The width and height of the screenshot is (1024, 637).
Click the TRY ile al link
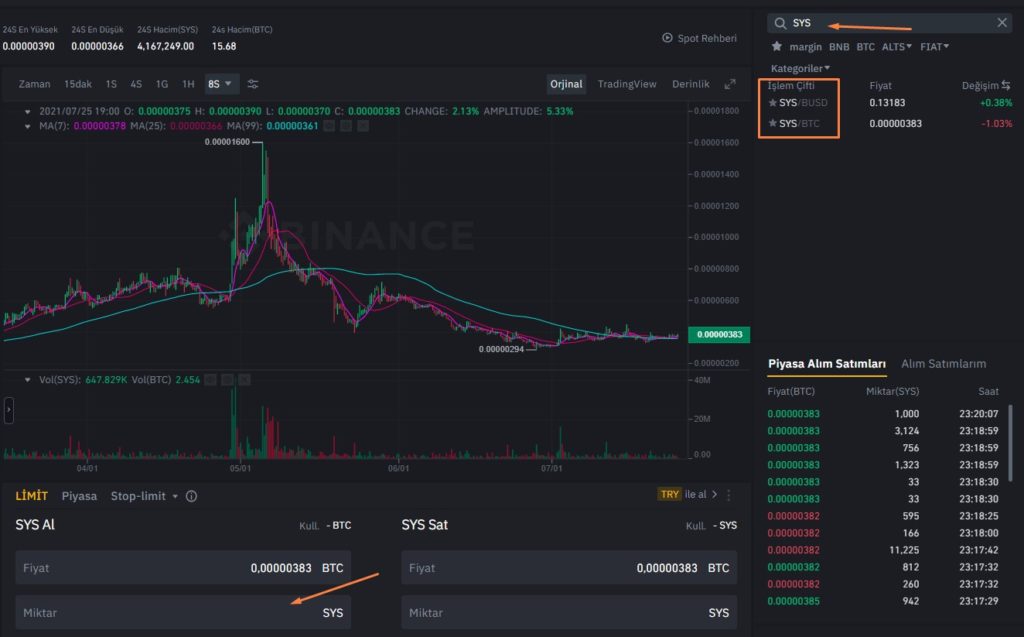pos(688,495)
